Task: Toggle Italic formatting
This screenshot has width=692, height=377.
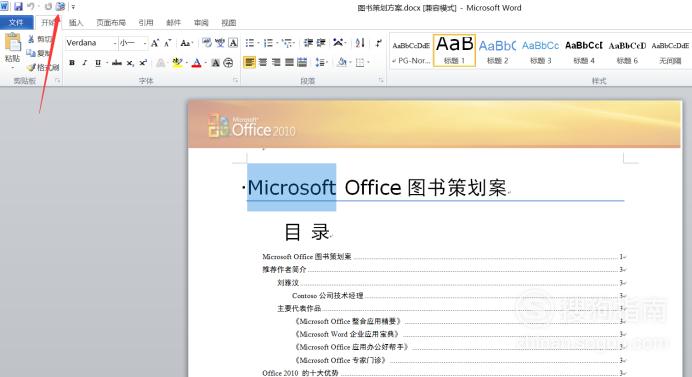Action: [x=84, y=63]
